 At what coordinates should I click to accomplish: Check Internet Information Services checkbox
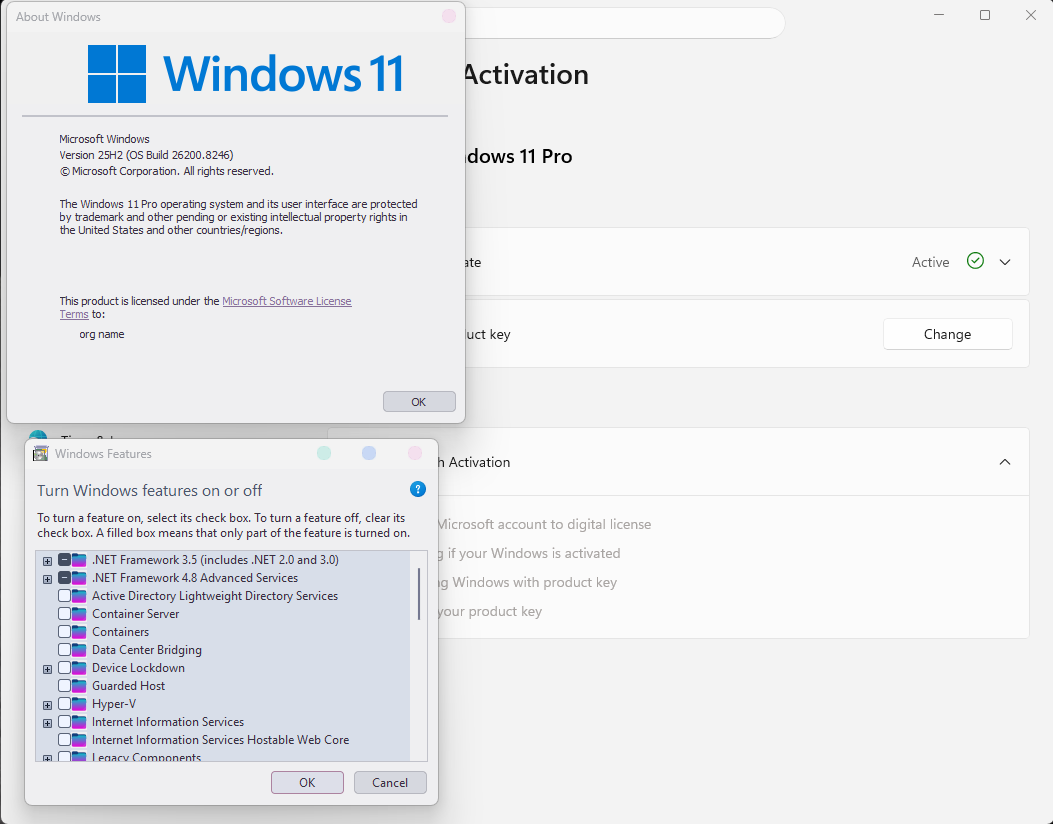(x=64, y=722)
